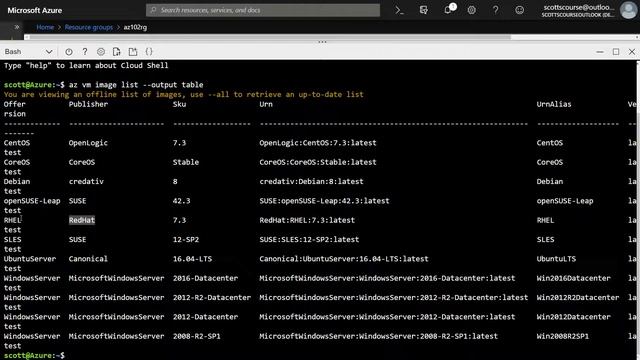640x360 pixels.
Task: Select the 12-SP2 Sku value
Action: coord(186,240)
